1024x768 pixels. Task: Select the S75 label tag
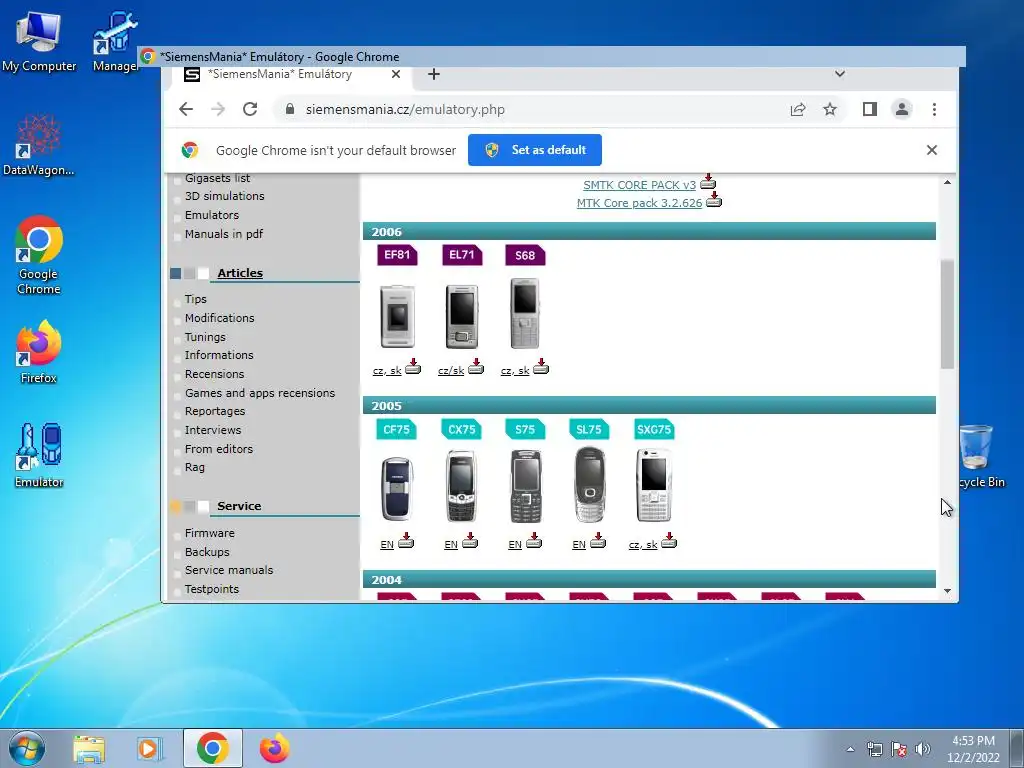tap(525, 429)
